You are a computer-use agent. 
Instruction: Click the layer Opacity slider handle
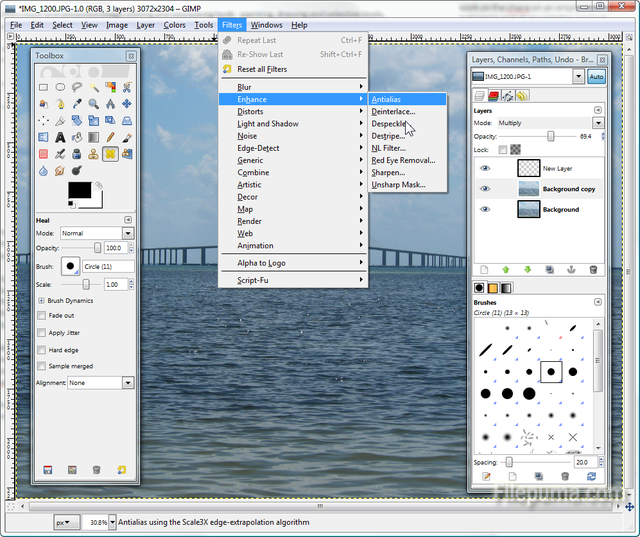pyautogui.click(x=551, y=135)
